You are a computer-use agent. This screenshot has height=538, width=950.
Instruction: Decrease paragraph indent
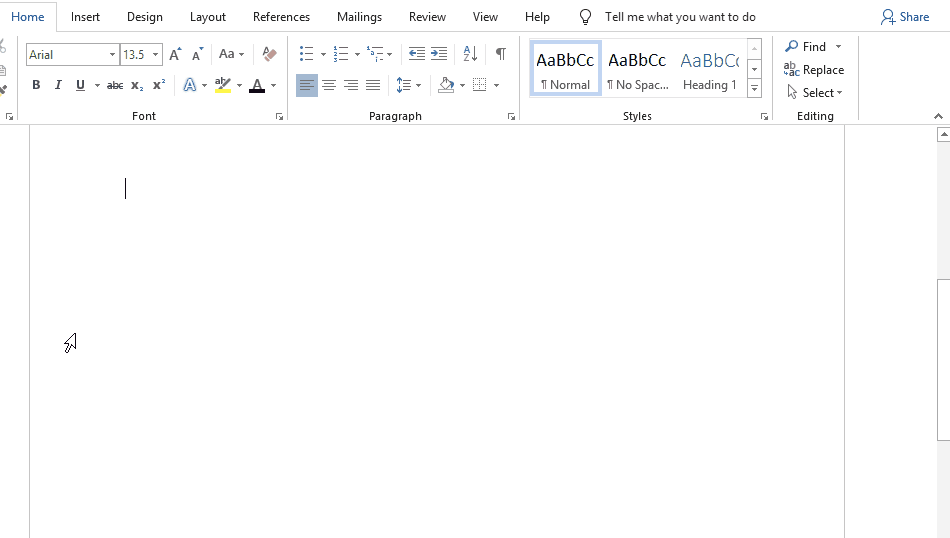417,54
